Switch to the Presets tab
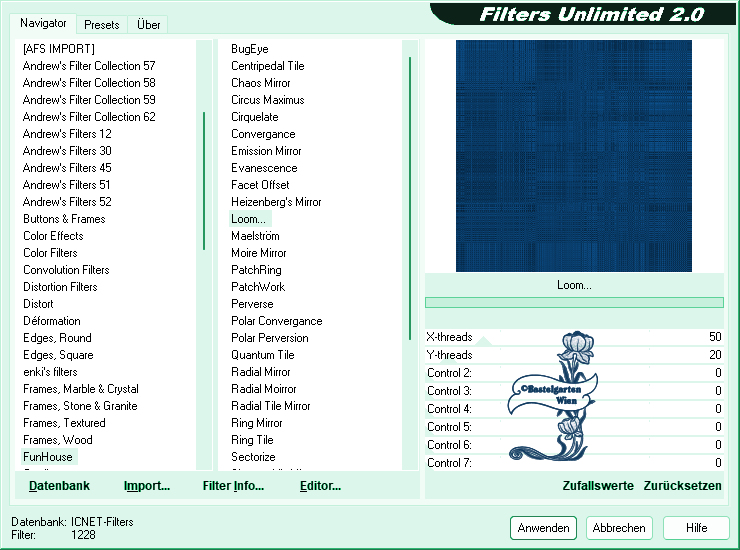This screenshot has height=550, width=740. 101,25
